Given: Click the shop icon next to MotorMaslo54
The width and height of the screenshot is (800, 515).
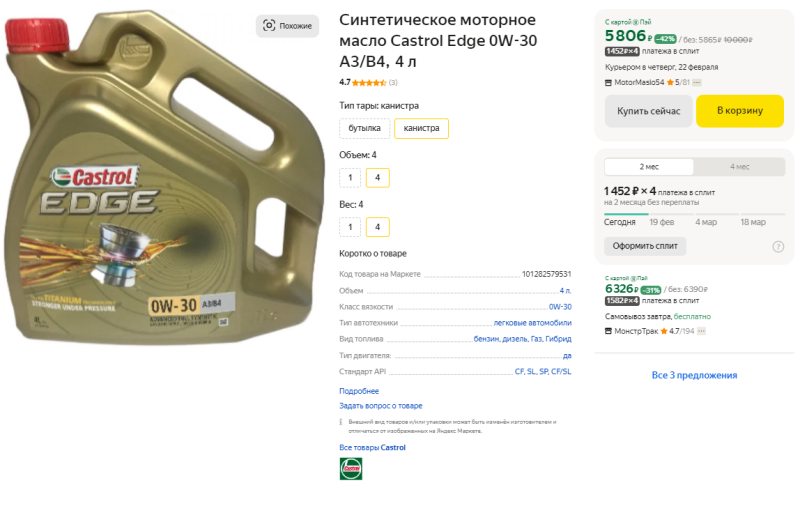Looking at the screenshot, I should click(x=608, y=83).
